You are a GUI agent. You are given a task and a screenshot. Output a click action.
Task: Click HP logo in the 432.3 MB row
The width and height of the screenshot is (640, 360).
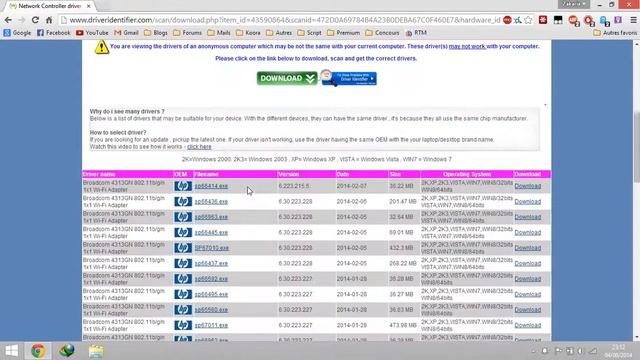[183, 248]
